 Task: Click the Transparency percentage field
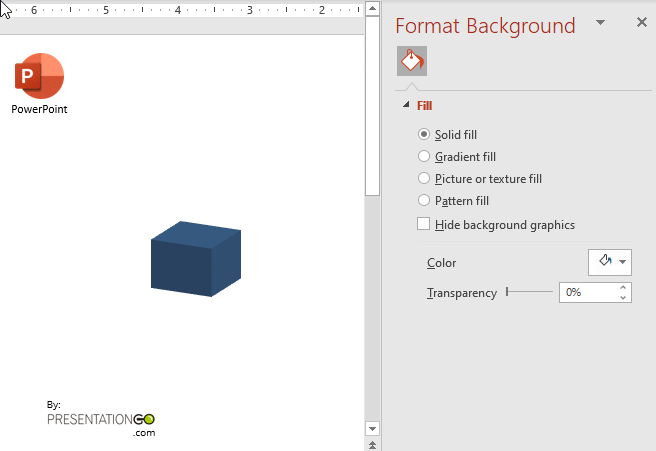(587, 292)
